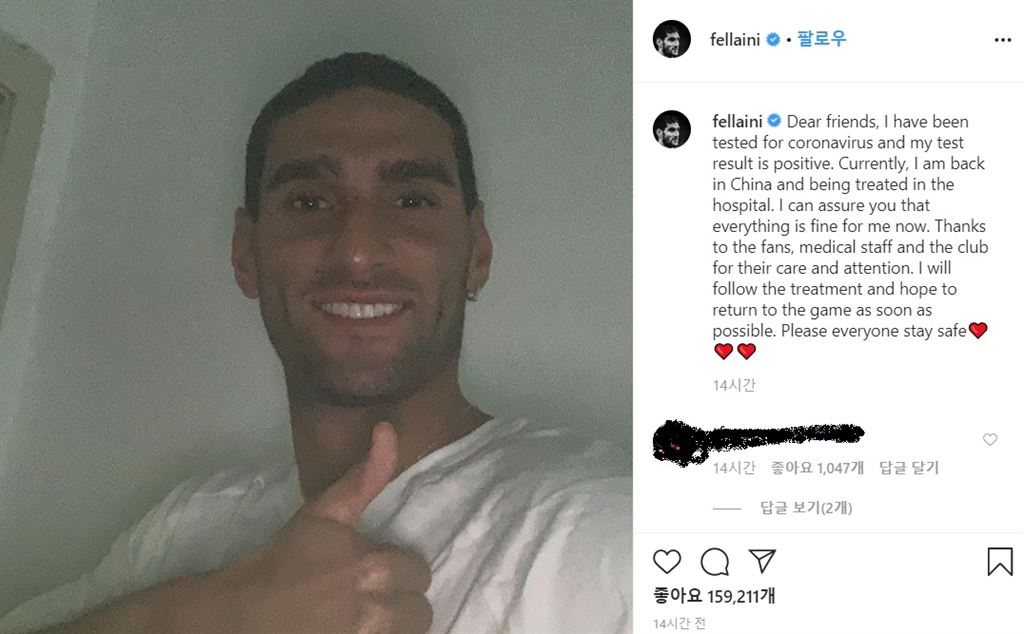Screen dimensions: 1024x634
Task: Open the three-dot more options menu
Action: [1002, 40]
